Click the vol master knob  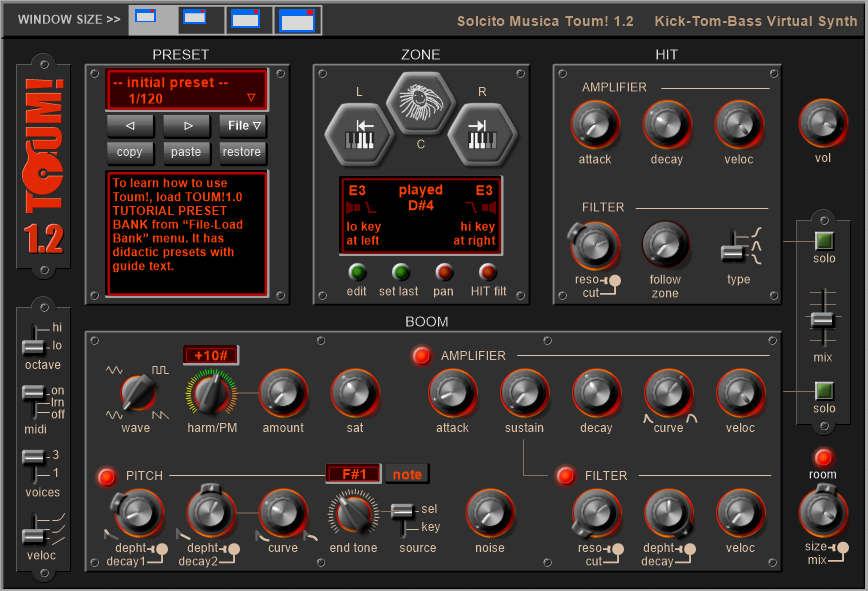[x=823, y=123]
